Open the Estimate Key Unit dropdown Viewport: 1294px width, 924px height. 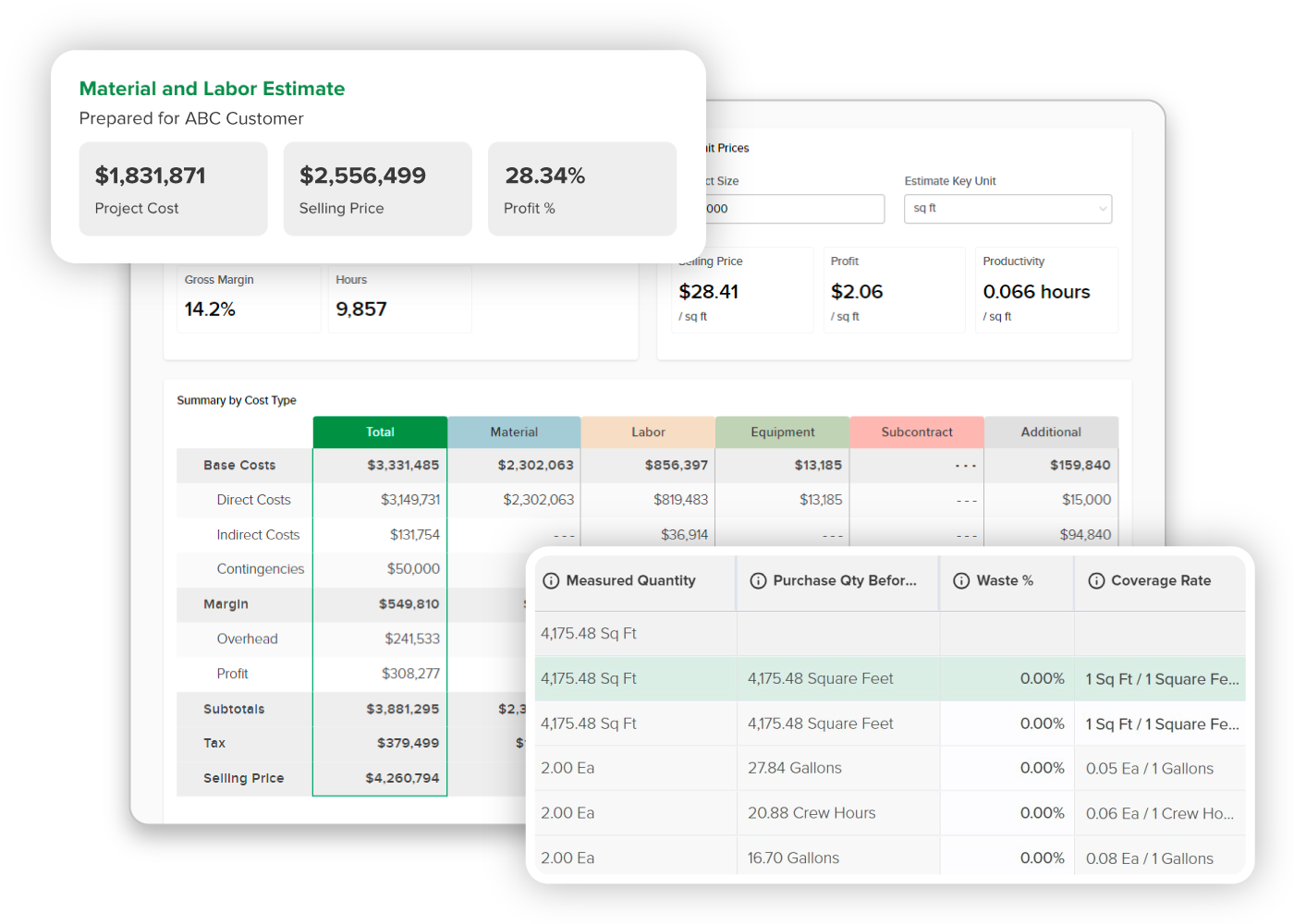(1007, 209)
